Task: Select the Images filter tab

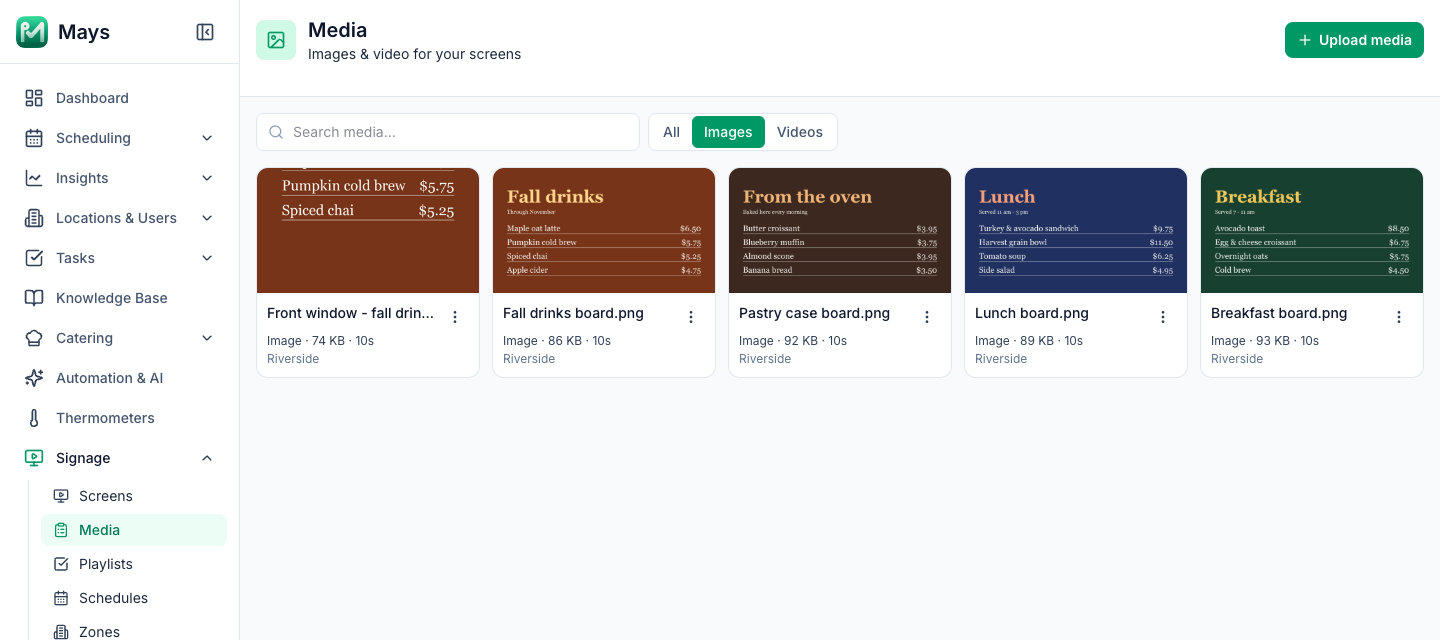Action: (x=728, y=132)
